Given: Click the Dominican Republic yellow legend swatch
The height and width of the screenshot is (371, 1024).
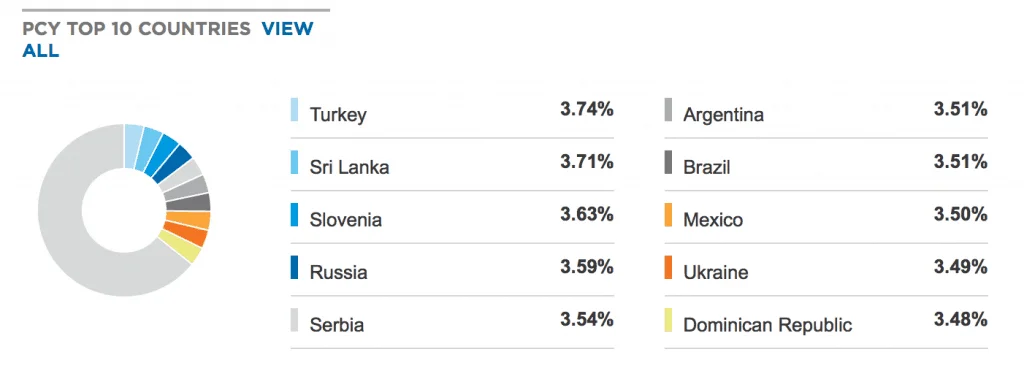Looking at the screenshot, I should click(668, 320).
